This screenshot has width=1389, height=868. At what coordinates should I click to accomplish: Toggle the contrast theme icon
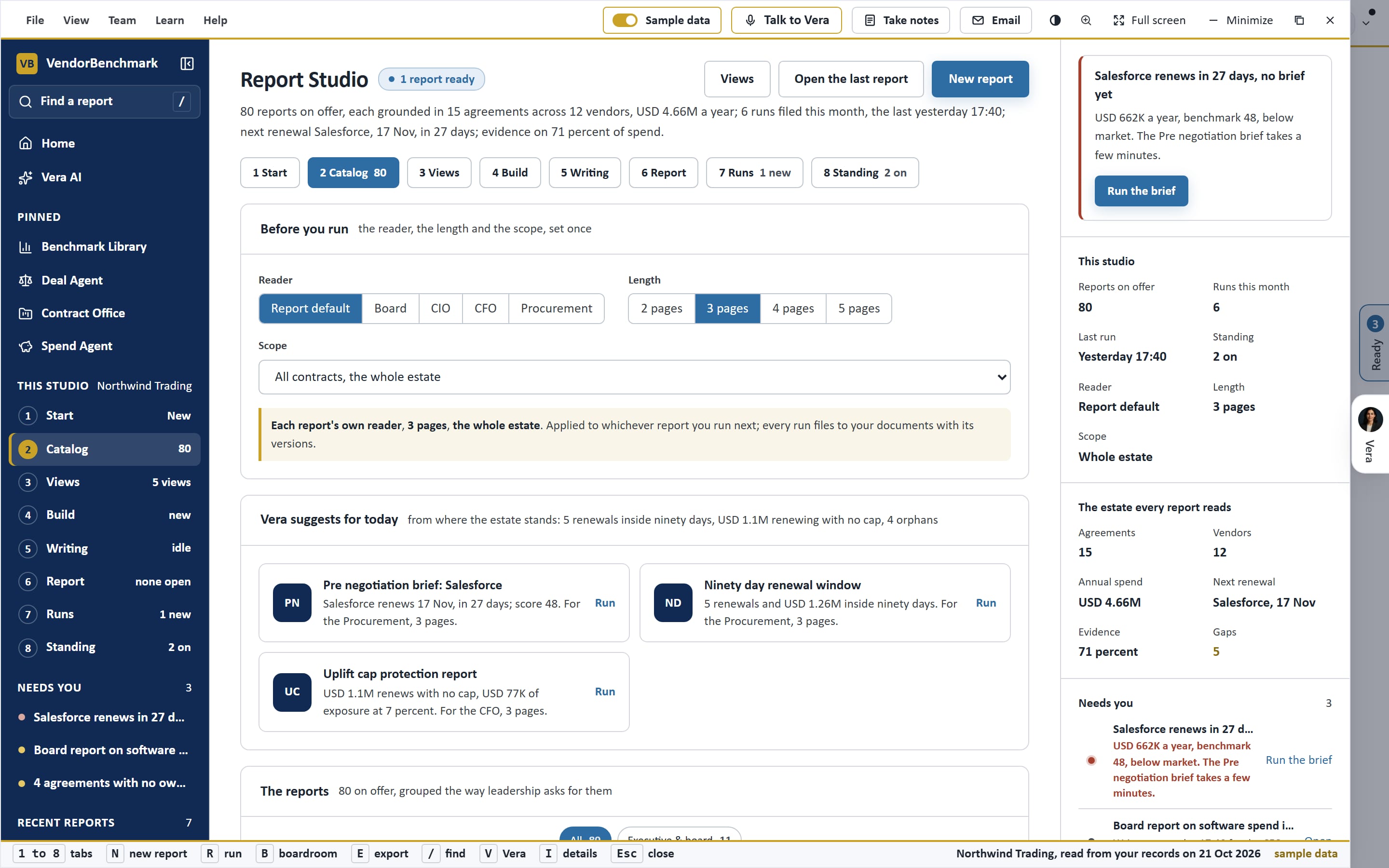[x=1055, y=20]
